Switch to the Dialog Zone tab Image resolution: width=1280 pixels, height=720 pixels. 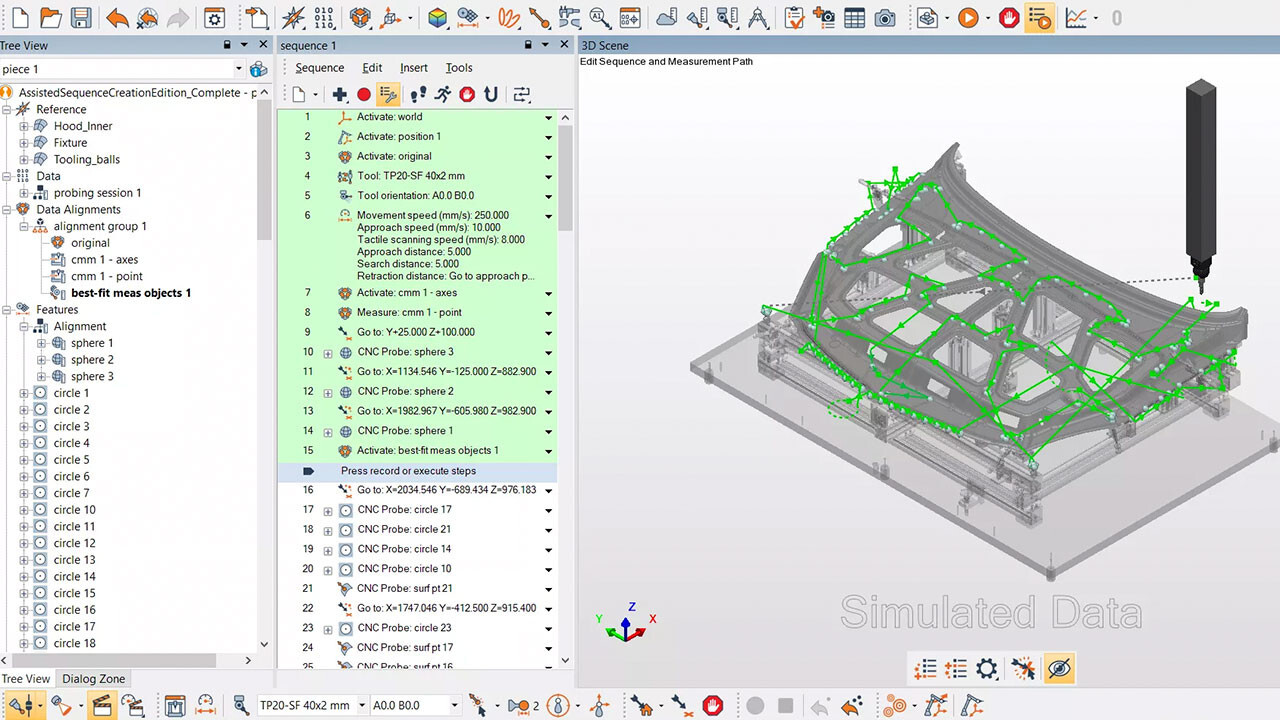(94, 679)
